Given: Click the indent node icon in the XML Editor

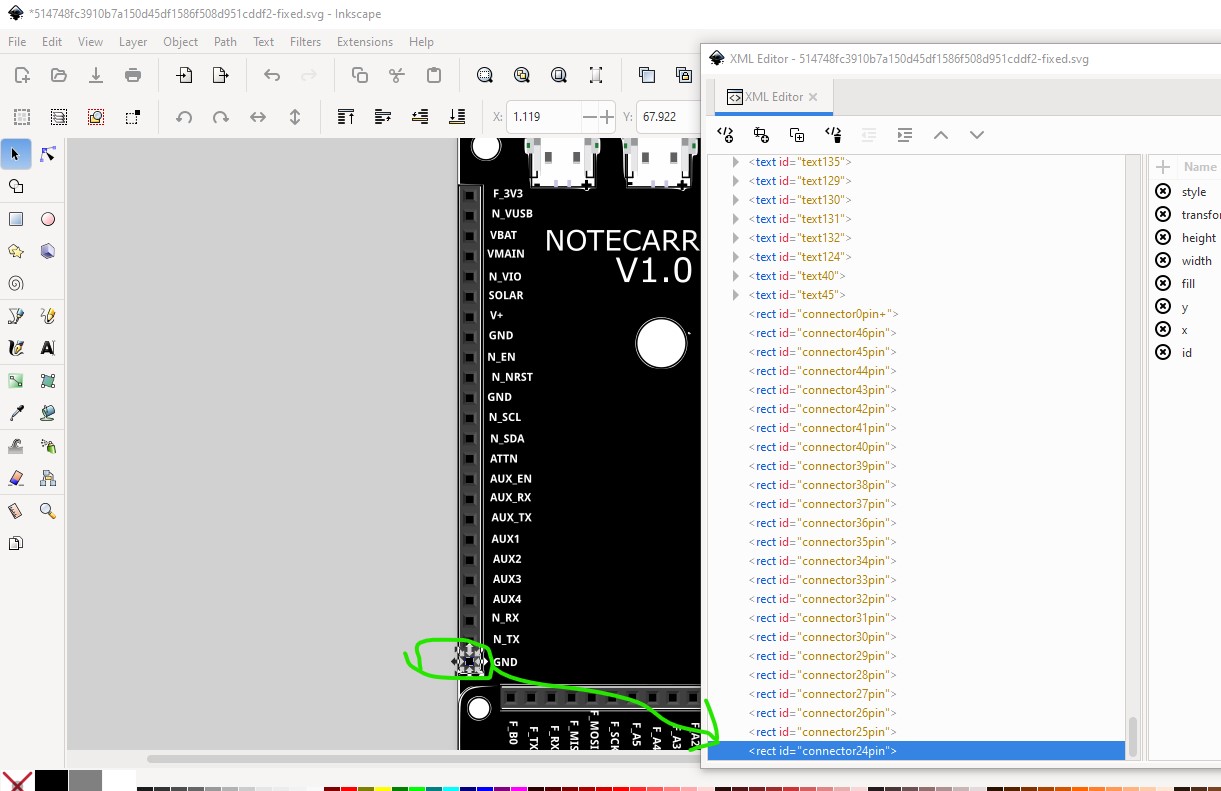Looking at the screenshot, I should tap(905, 135).
